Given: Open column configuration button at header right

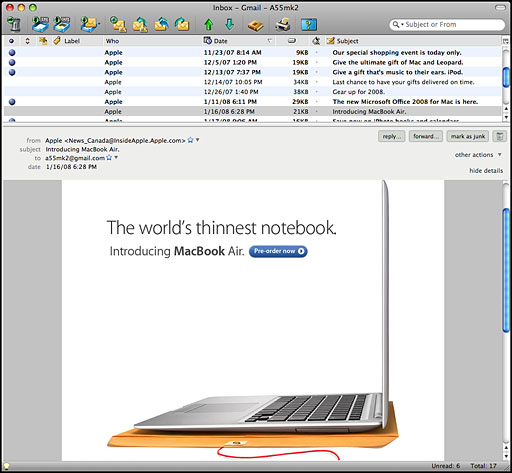Looking at the screenshot, I should click(x=506, y=41).
